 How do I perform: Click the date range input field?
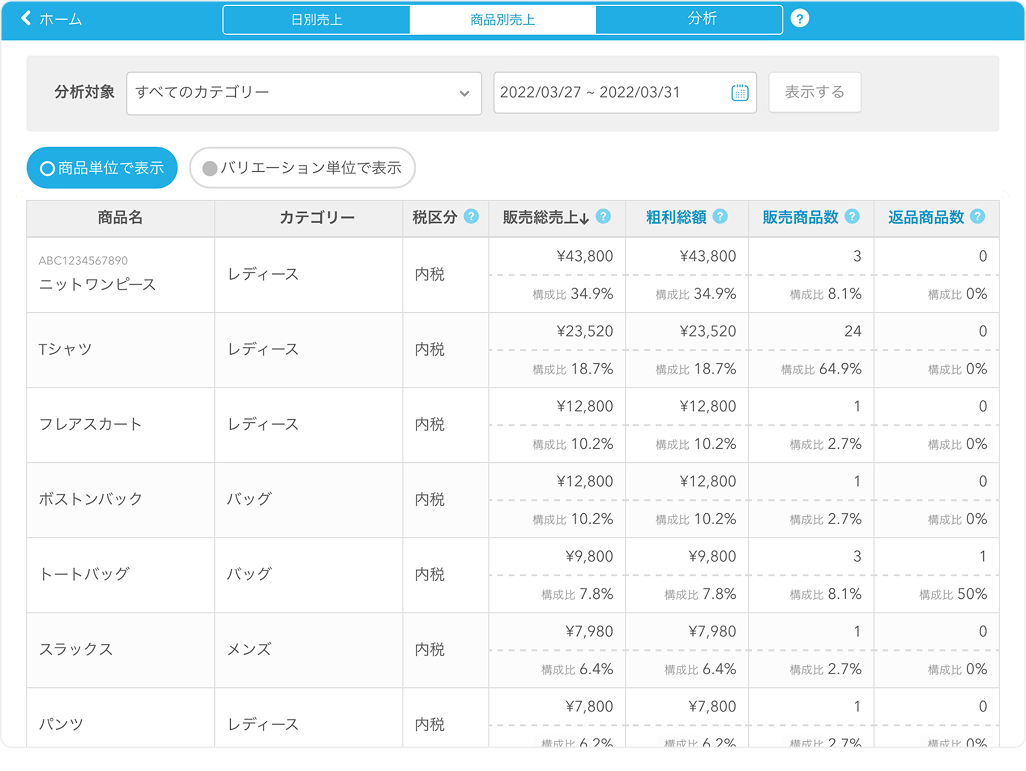click(x=610, y=93)
